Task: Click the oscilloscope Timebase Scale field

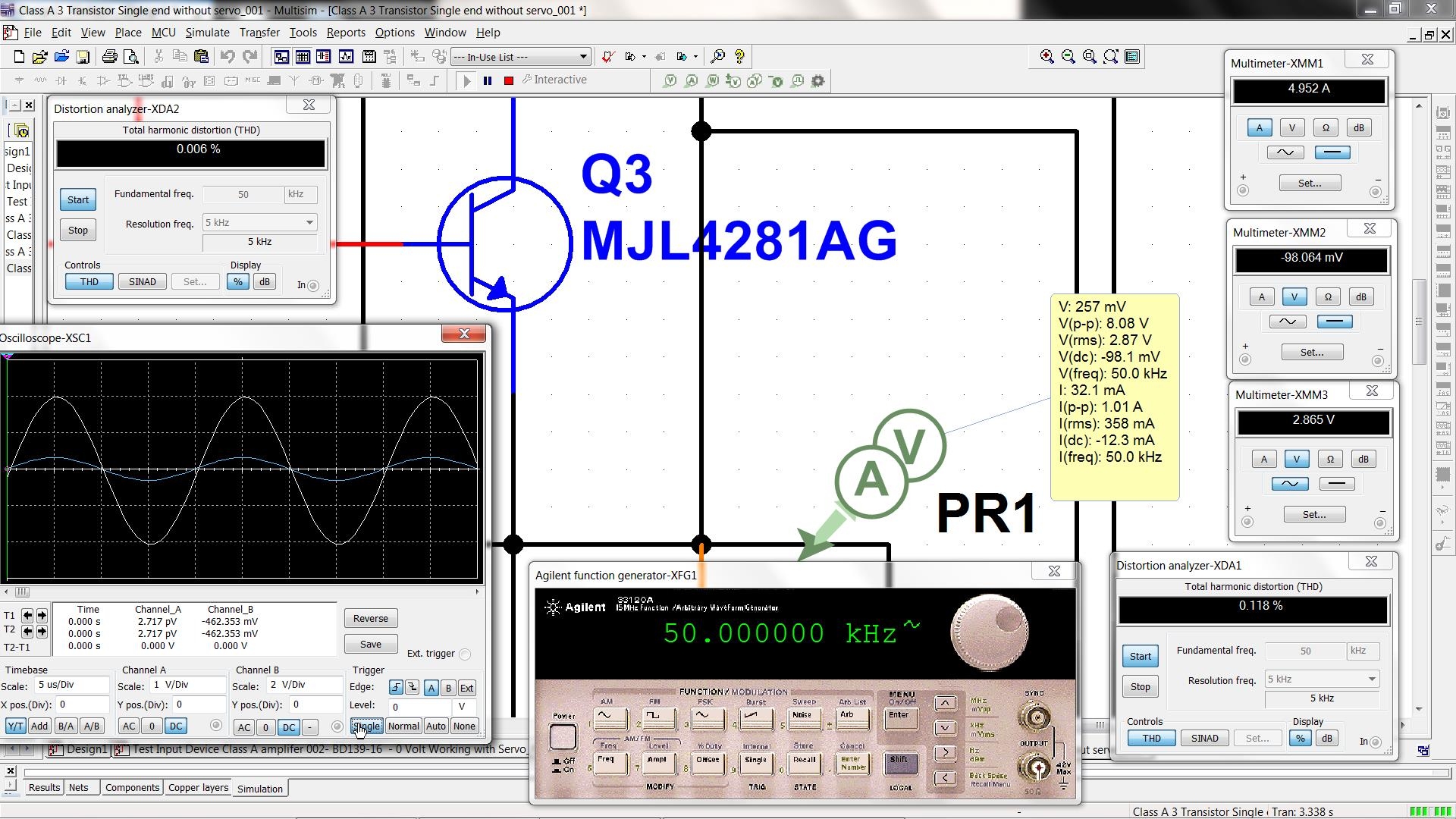Action: point(72,686)
